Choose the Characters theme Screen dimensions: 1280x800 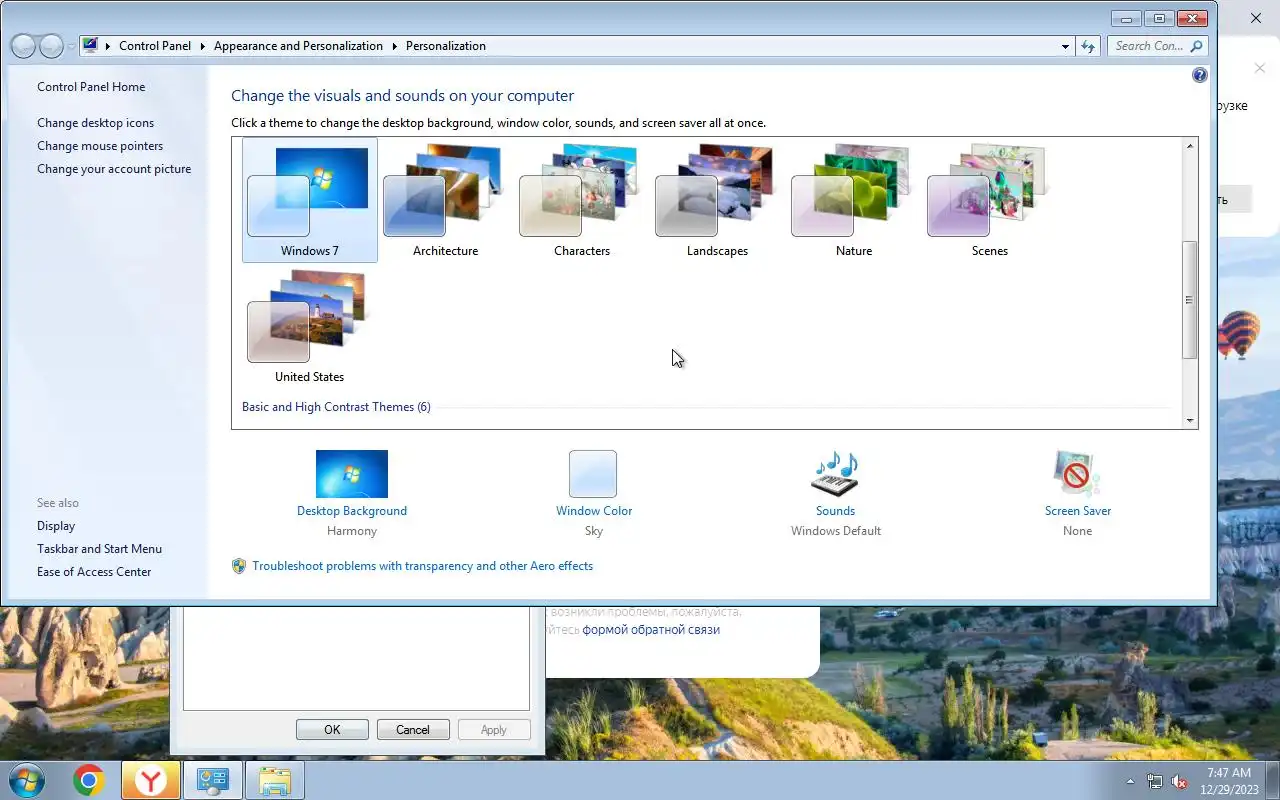pos(582,201)
